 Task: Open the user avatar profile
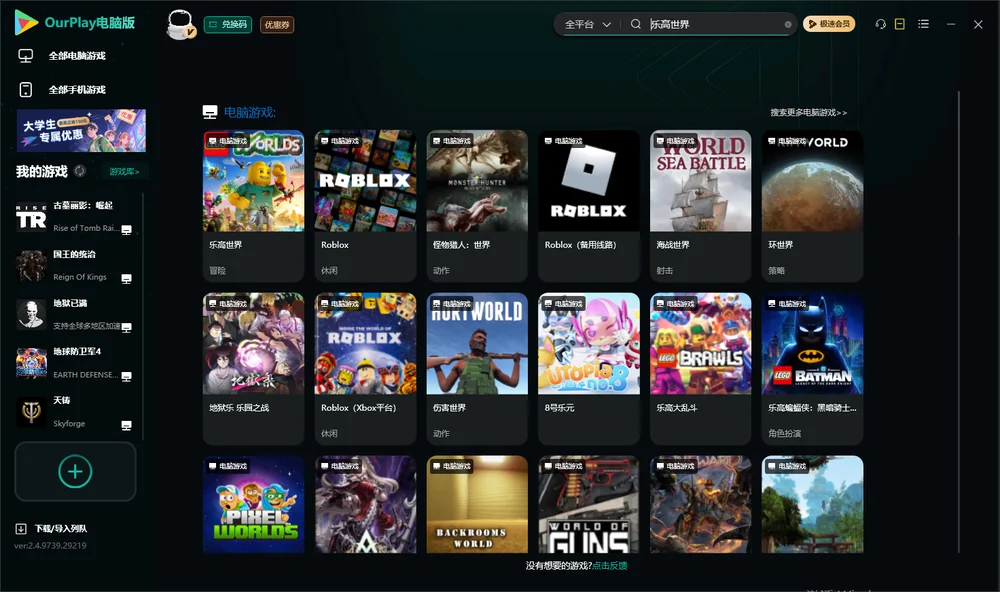180,24
